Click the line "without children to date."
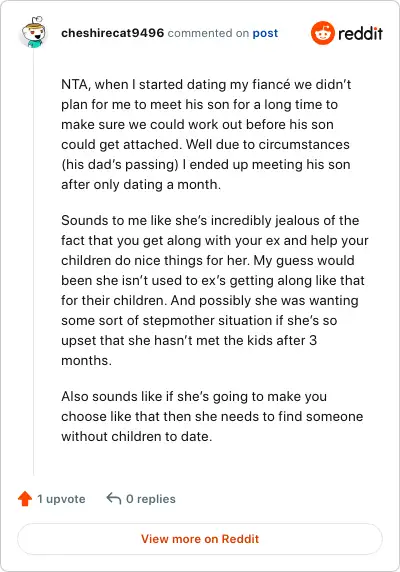The image size is (400, 572). coord(136,436)
